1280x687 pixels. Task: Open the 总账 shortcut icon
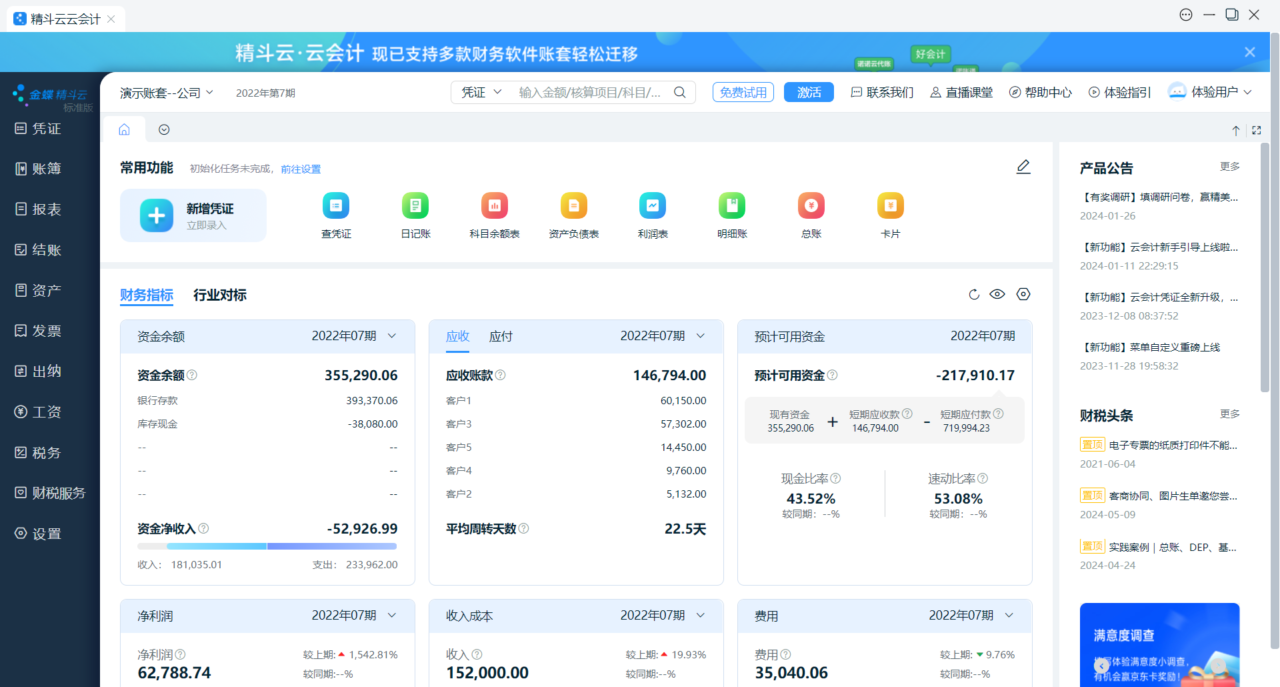[x=811, y=206]
